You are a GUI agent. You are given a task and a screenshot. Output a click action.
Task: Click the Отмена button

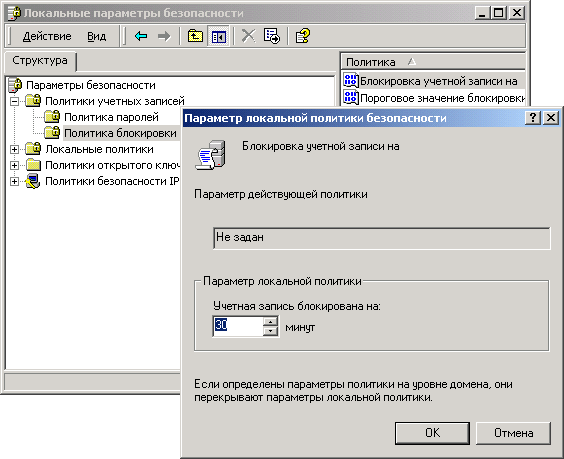point(513,433)
